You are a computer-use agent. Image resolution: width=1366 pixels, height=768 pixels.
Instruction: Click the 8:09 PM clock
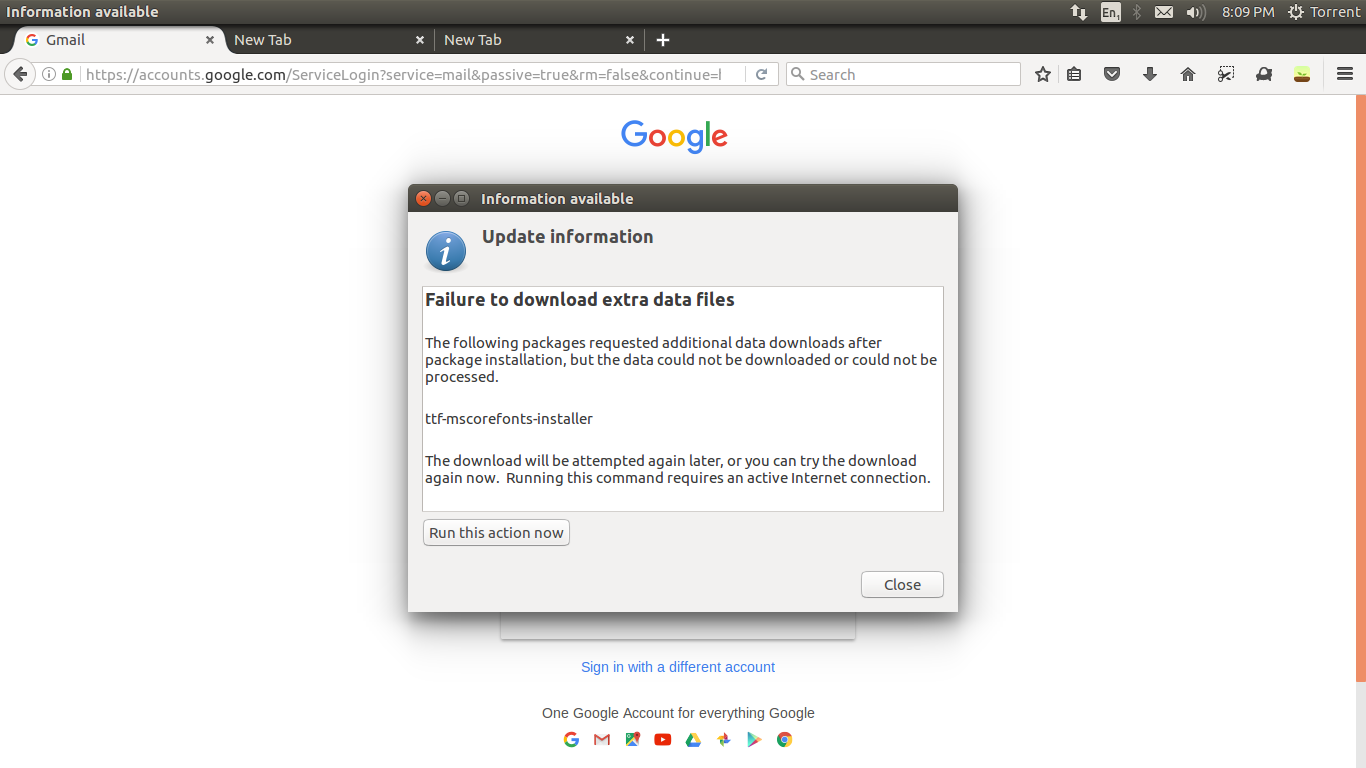1248,12
